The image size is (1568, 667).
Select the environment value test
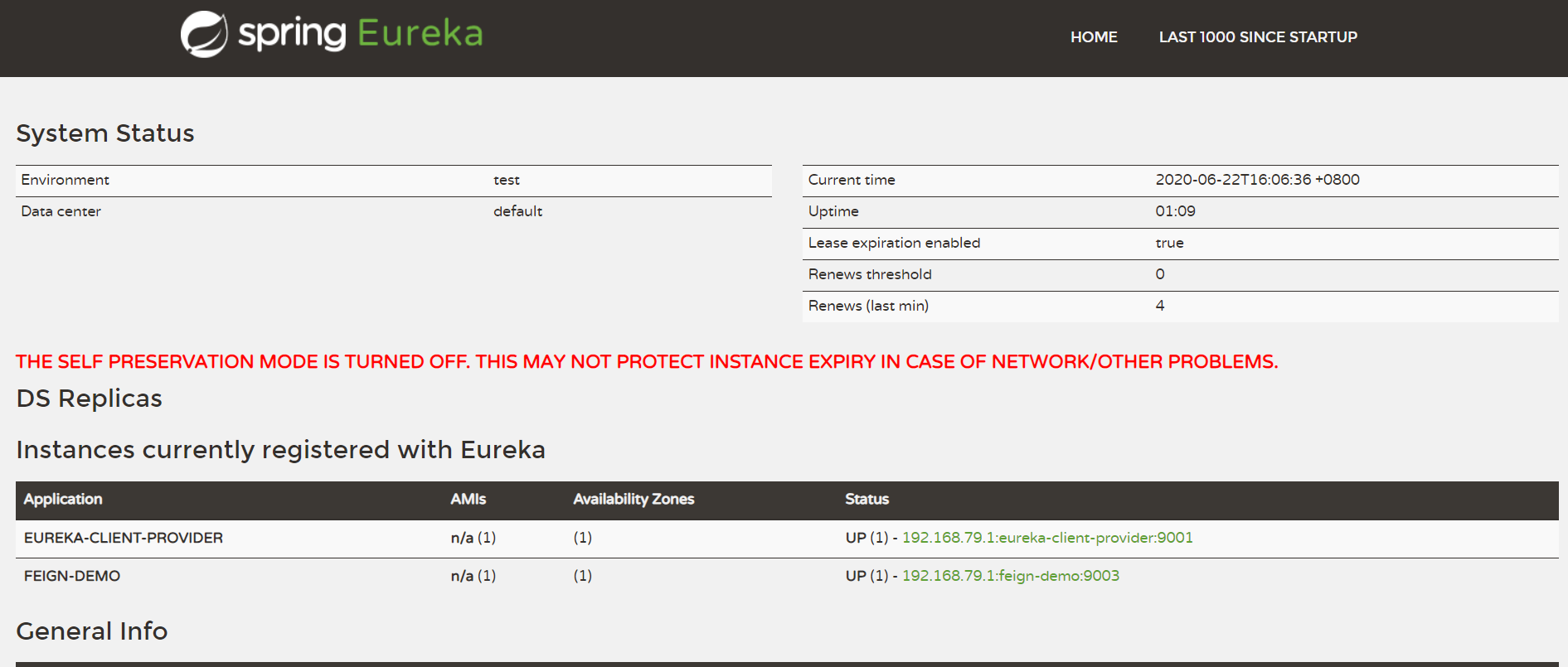click(507, 180)
